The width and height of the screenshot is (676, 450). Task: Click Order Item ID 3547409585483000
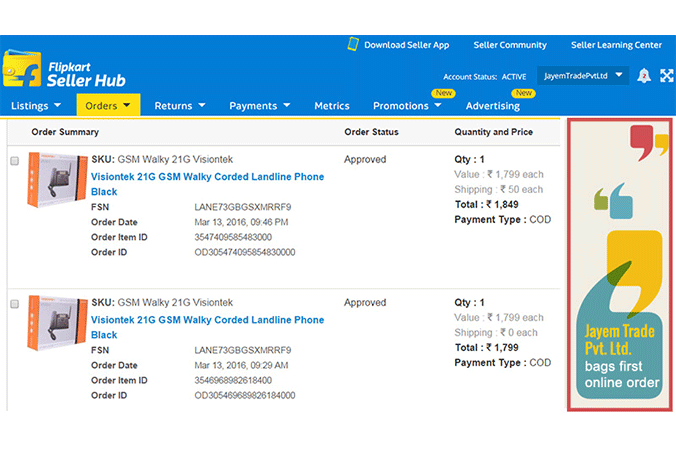[233, 237]
